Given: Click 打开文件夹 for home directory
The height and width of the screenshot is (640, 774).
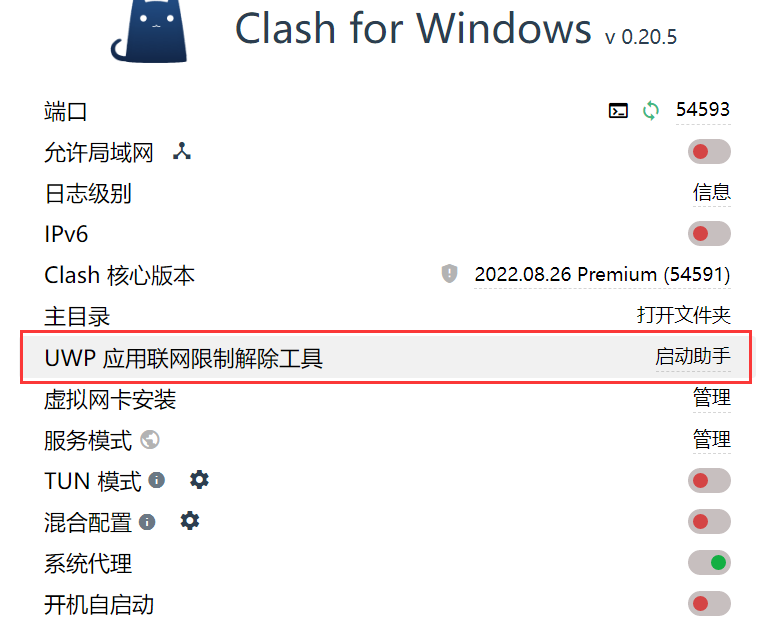Looking at the screenshot, I should point(684,315).
